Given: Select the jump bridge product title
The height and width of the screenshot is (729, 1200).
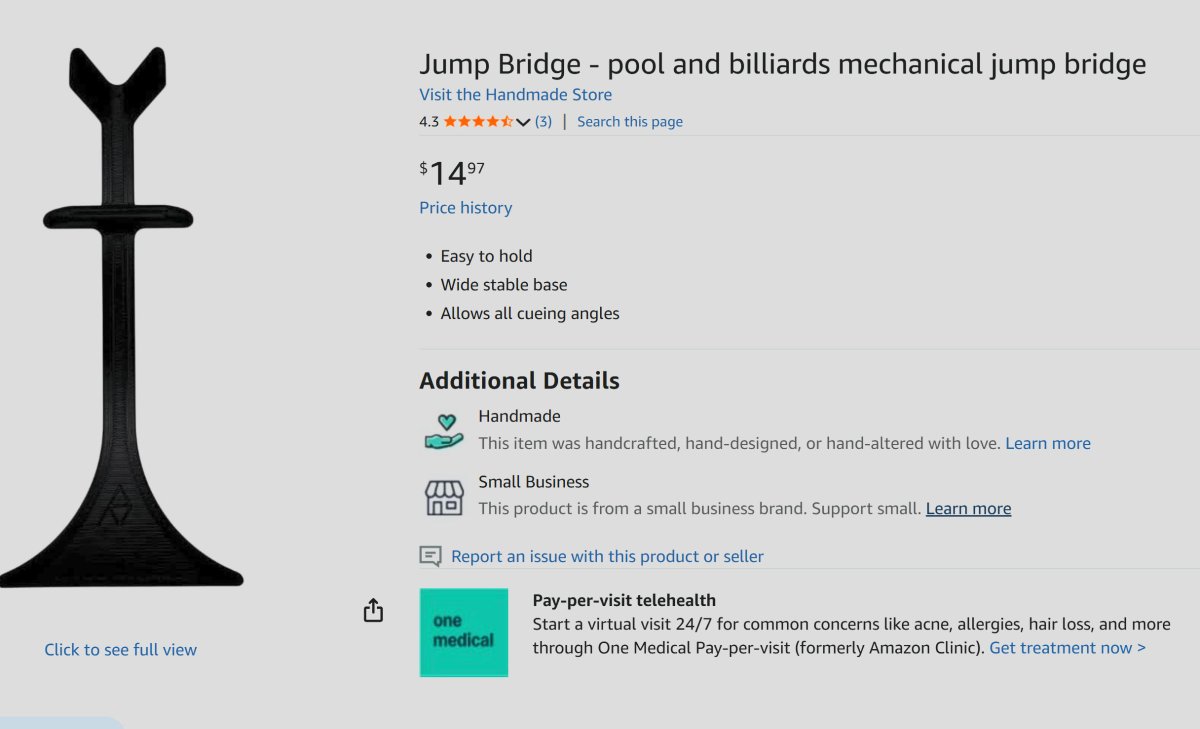Looking at the screenshot, I should pyautogui.click(x=782, y=63).
